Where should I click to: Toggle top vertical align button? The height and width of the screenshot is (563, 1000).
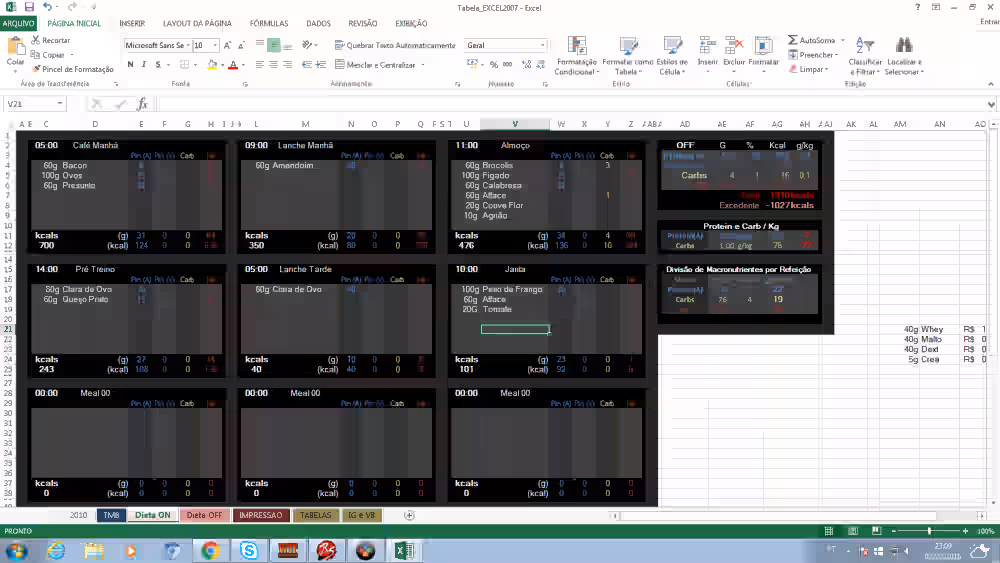[x=260, y=45]
